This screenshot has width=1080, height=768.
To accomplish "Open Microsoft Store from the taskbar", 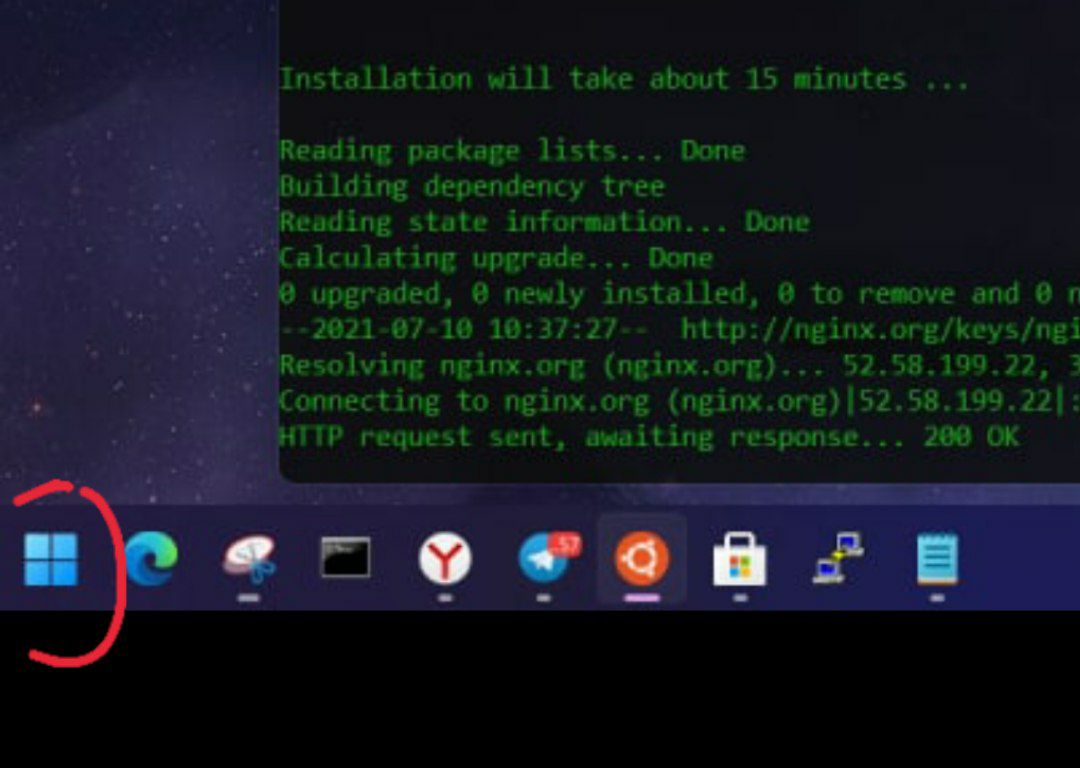I will point(740,559).
